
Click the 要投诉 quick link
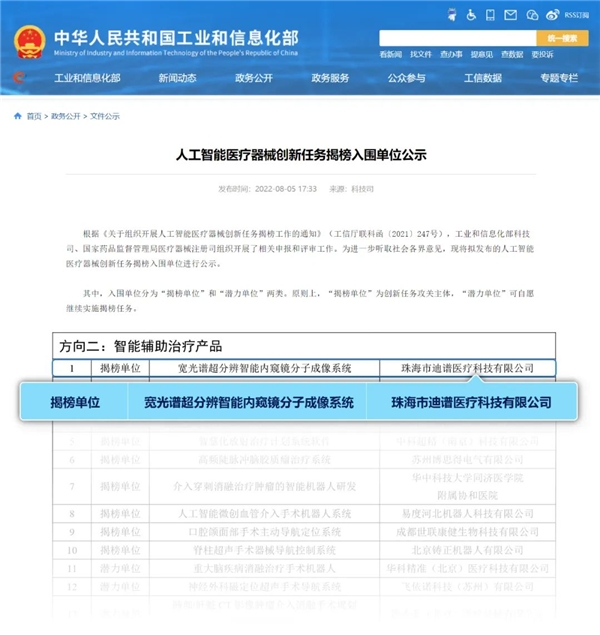click(542, 54)
